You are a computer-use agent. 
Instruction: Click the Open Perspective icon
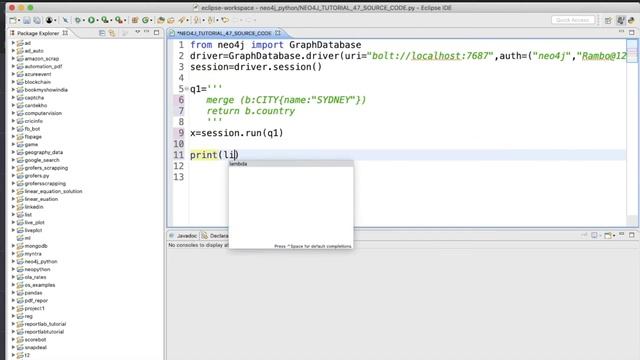tap(609, 20)
